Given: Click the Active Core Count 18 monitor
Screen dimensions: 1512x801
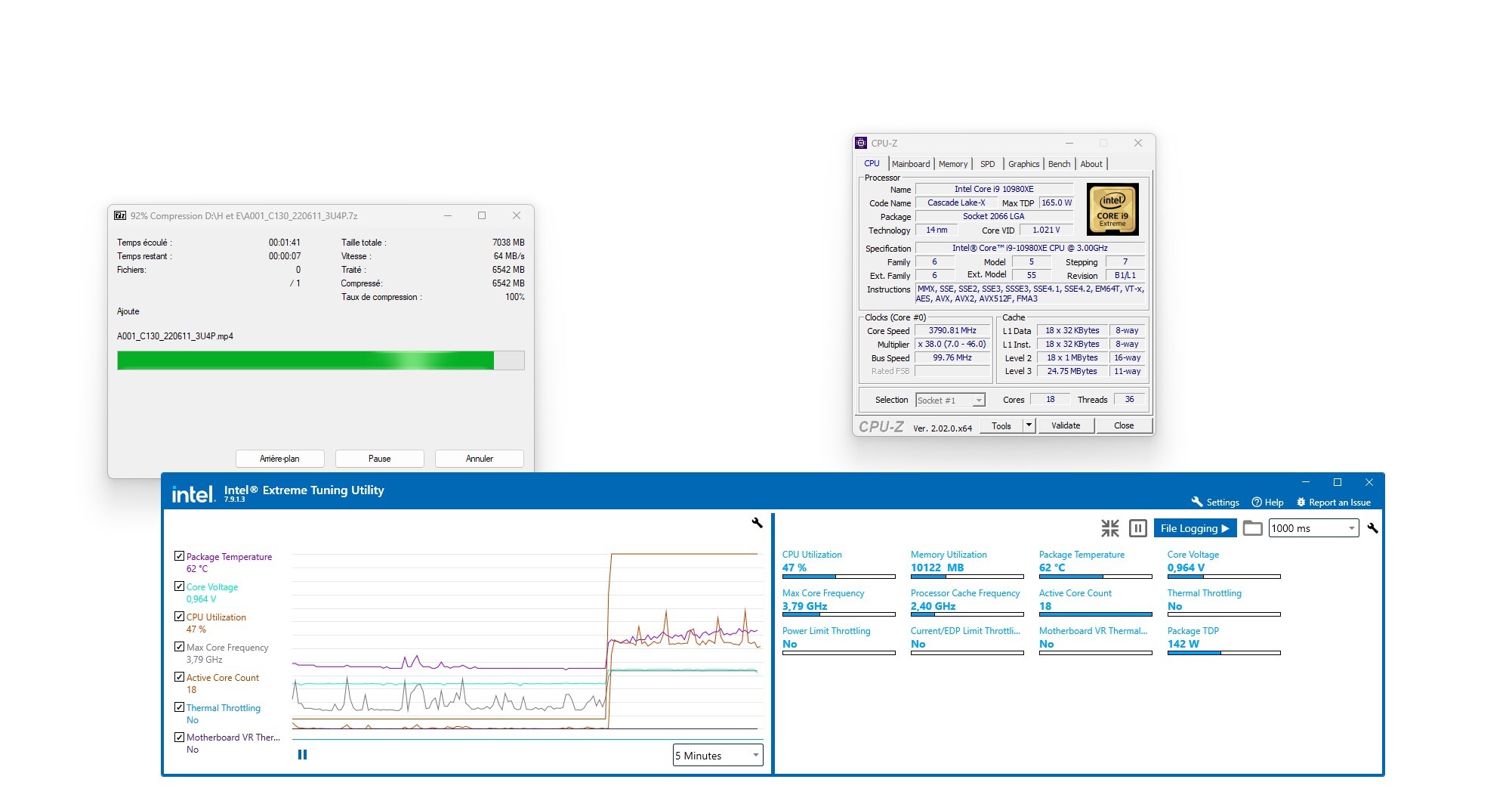Looking at the screenshot, I should [x=1095, y=604].
